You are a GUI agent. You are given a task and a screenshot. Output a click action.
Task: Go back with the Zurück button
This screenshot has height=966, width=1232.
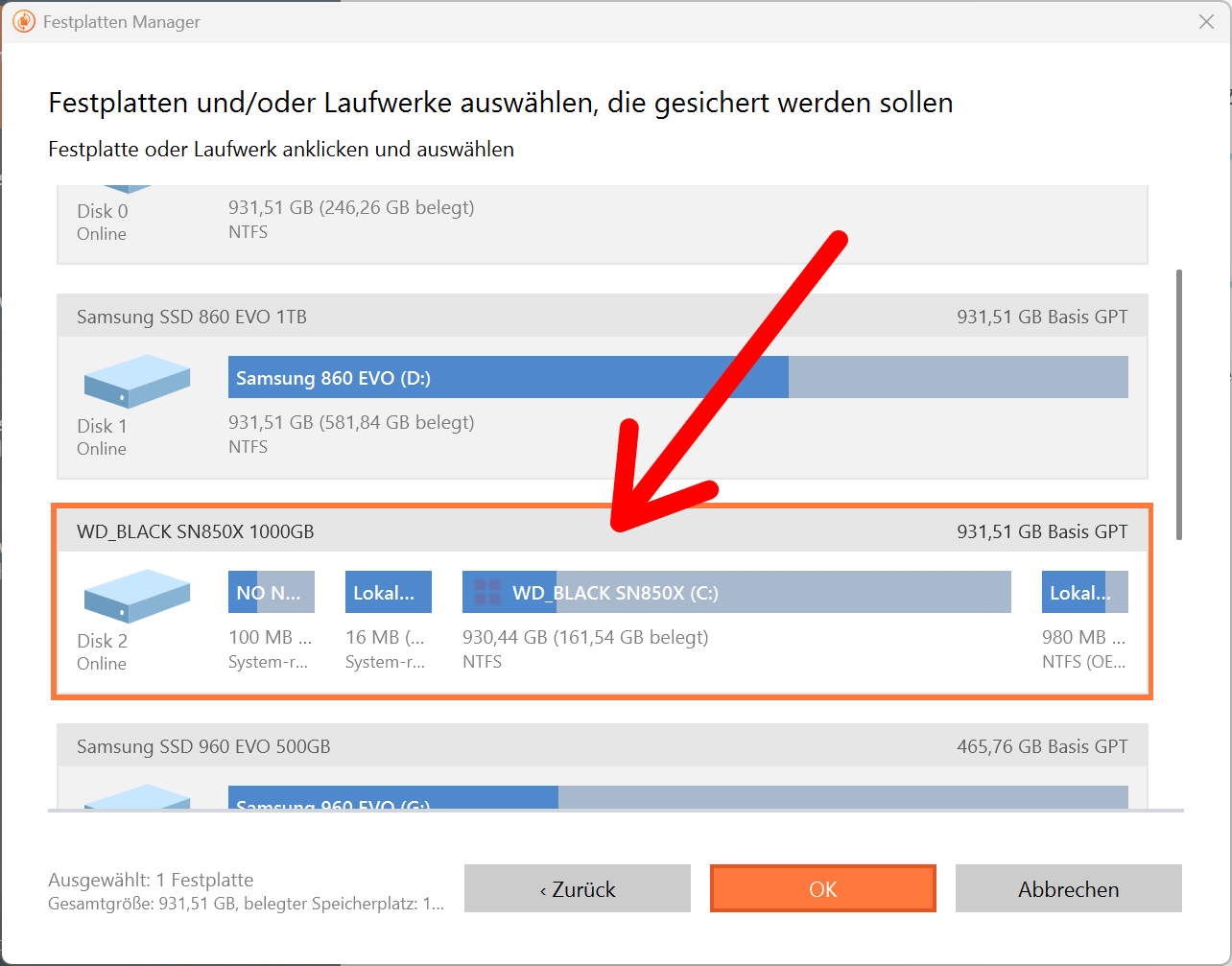click(578, 888)
